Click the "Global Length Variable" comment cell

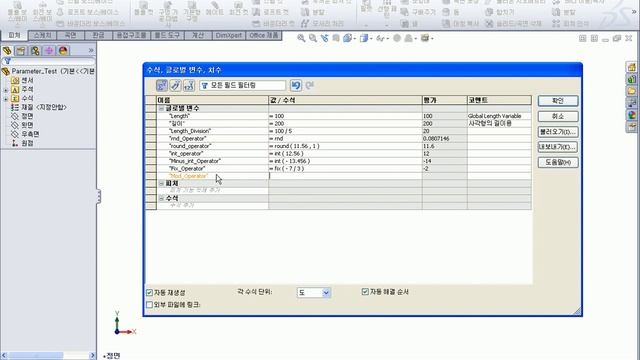pyautogui.click(x=499, y=116)
